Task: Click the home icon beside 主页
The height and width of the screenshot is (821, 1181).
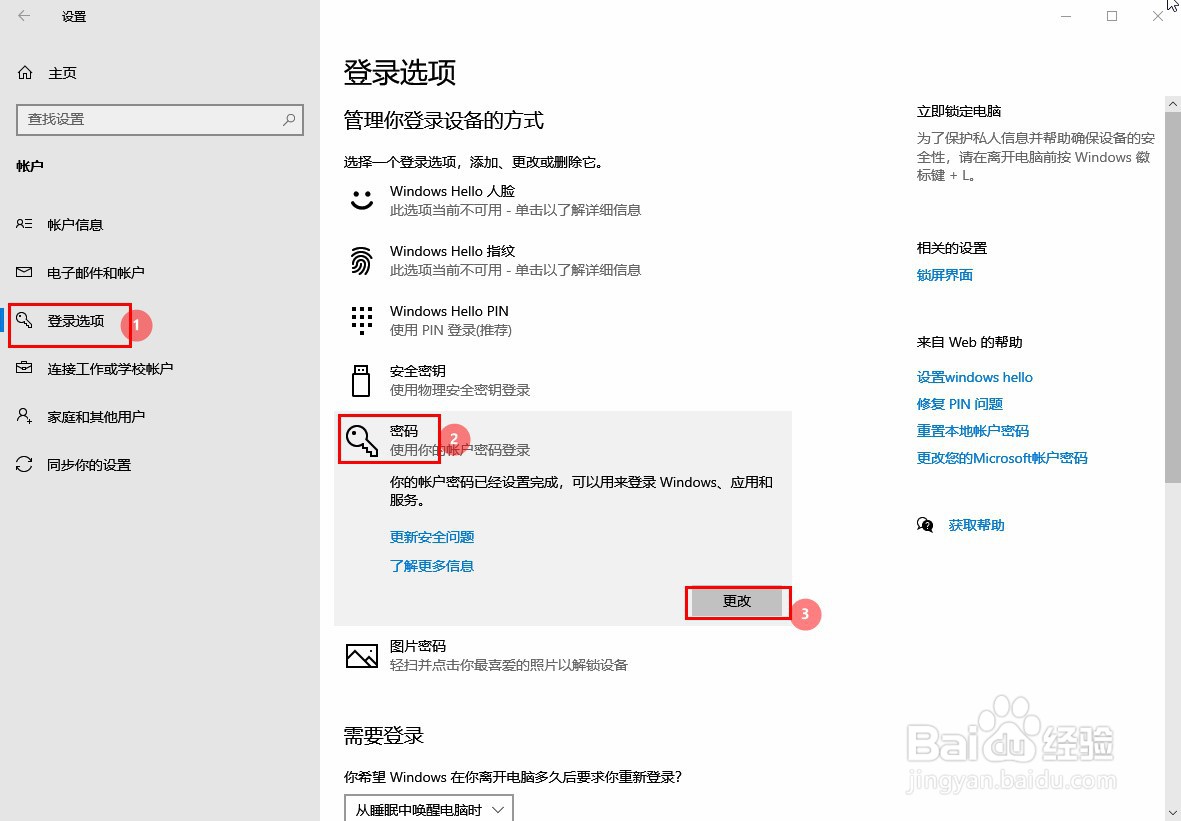Action: click(x=25, y=72)
